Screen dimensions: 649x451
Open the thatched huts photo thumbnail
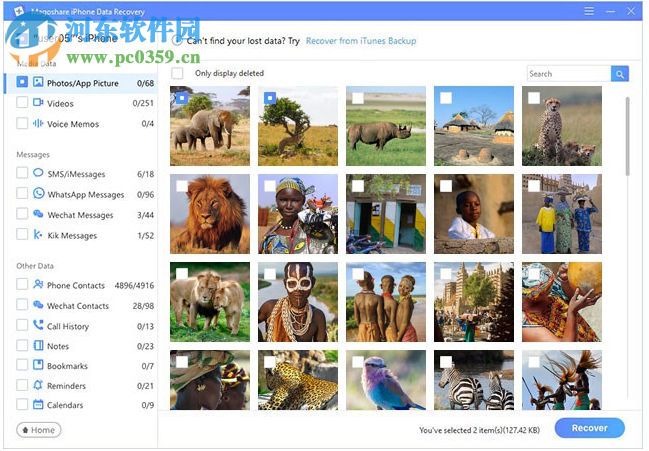pos(474,126)
